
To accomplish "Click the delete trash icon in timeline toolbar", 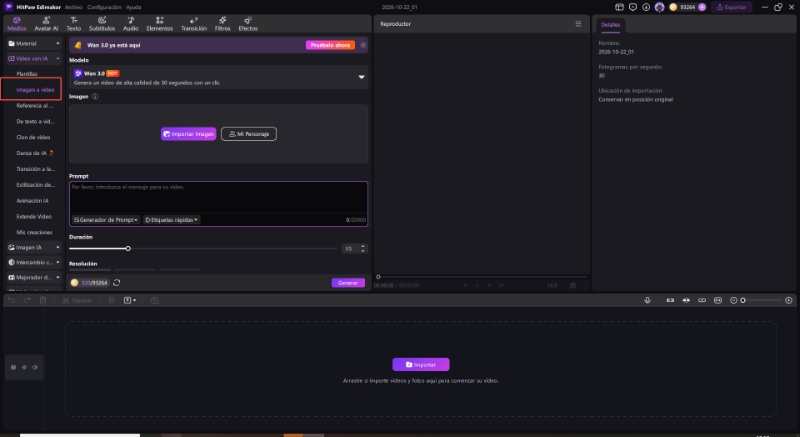I will [43, 300].
